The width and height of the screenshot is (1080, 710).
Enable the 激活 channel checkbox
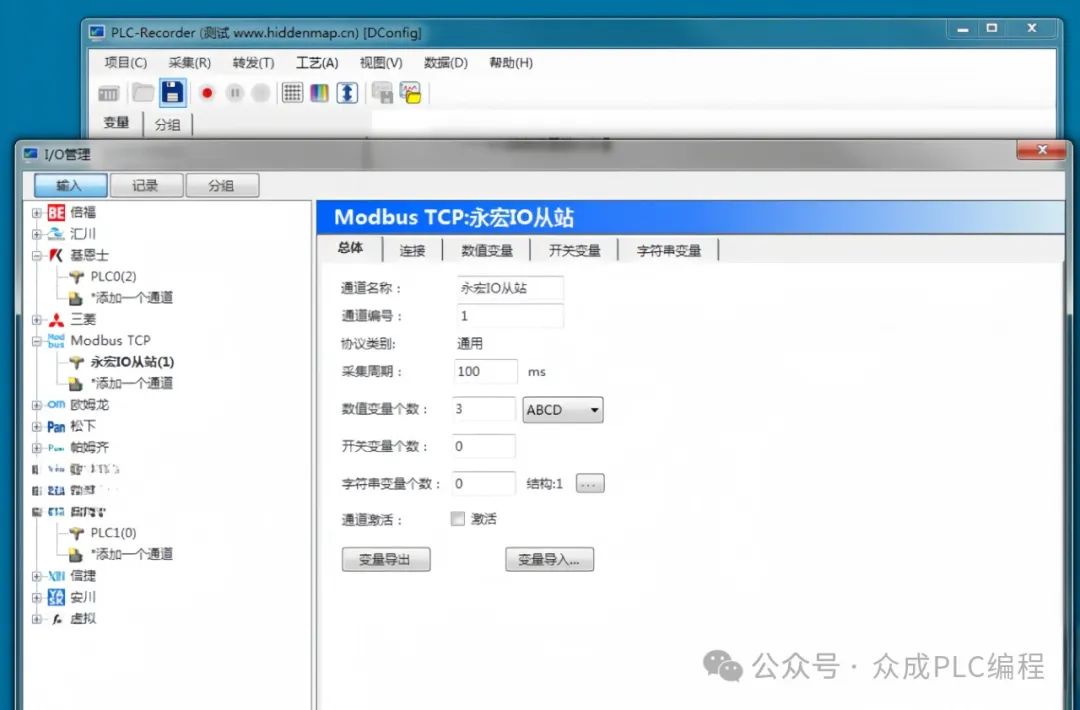click(x=457, y=519)
